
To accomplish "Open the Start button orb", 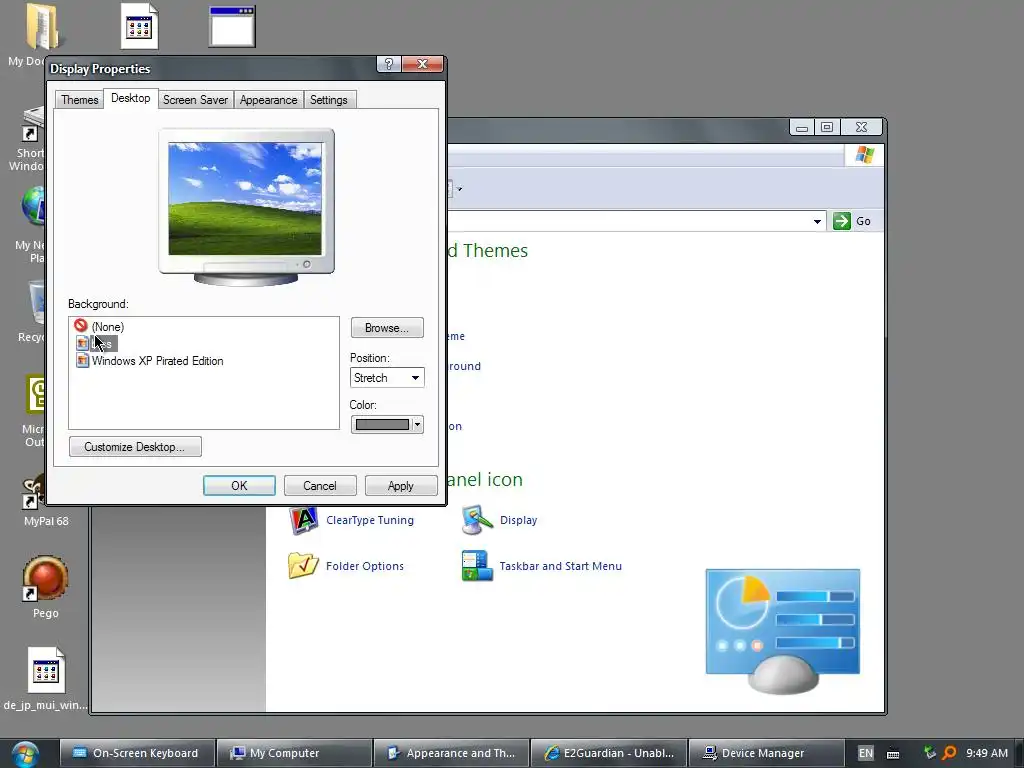I will click(x=25, y=754).
